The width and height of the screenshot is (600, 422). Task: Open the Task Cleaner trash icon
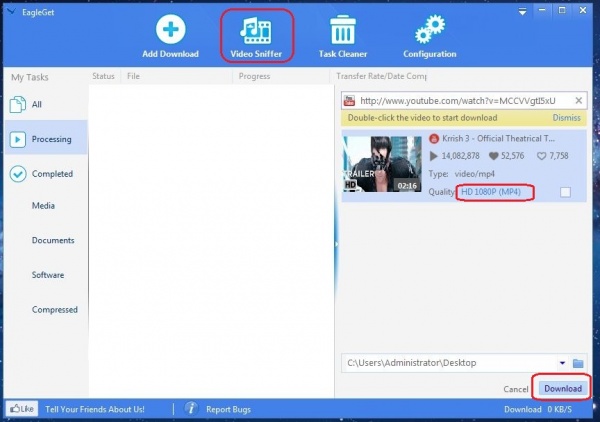click(343, 29)
